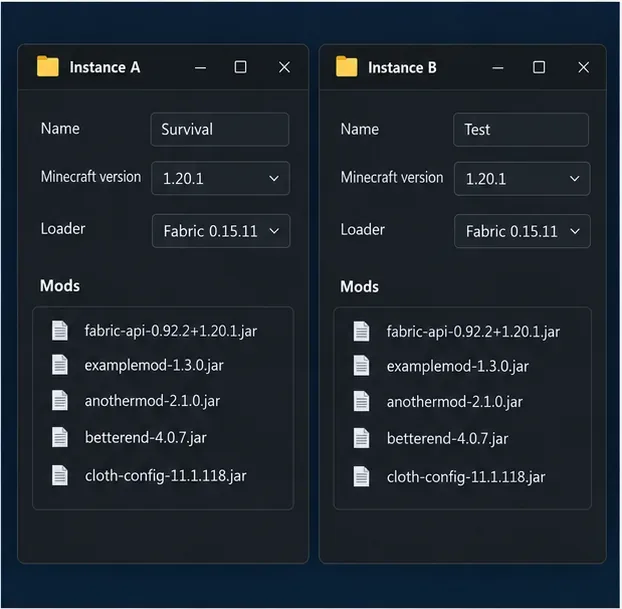Open Minecraft version dropdown in Instance B
The image size is (622, 609).
pyautogui.click(x=522, y=179)
